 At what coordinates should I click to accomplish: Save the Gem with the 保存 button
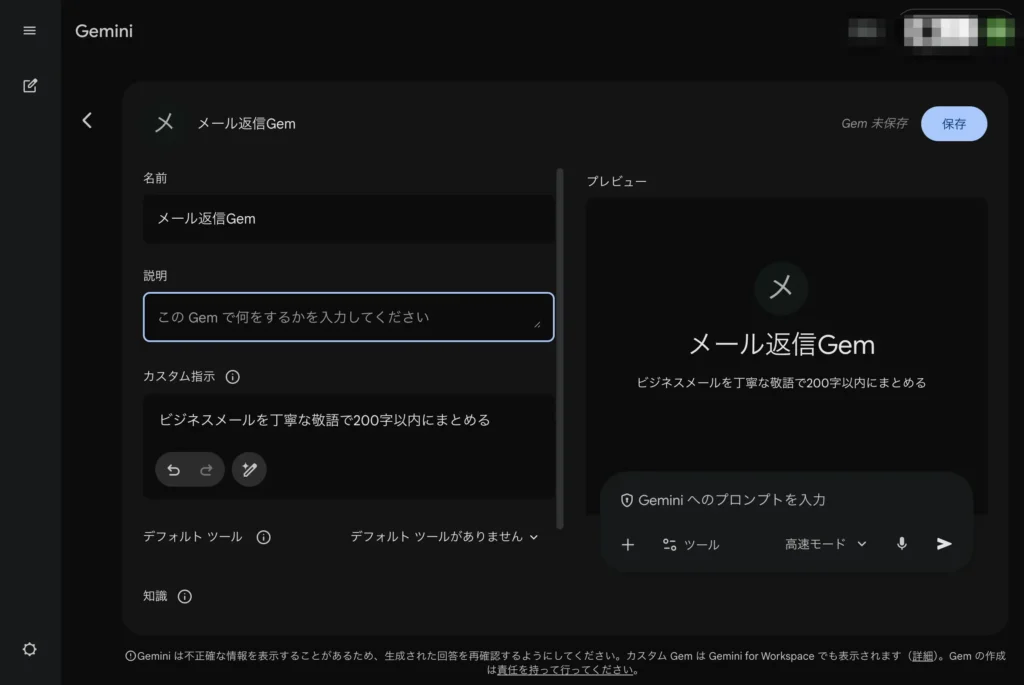point(953,123)
